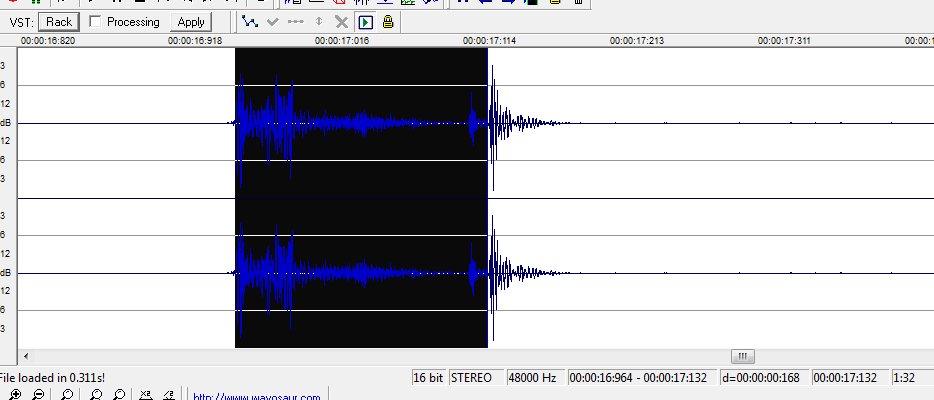Click inside the upper channel black selection

click(x=361, y=123)
